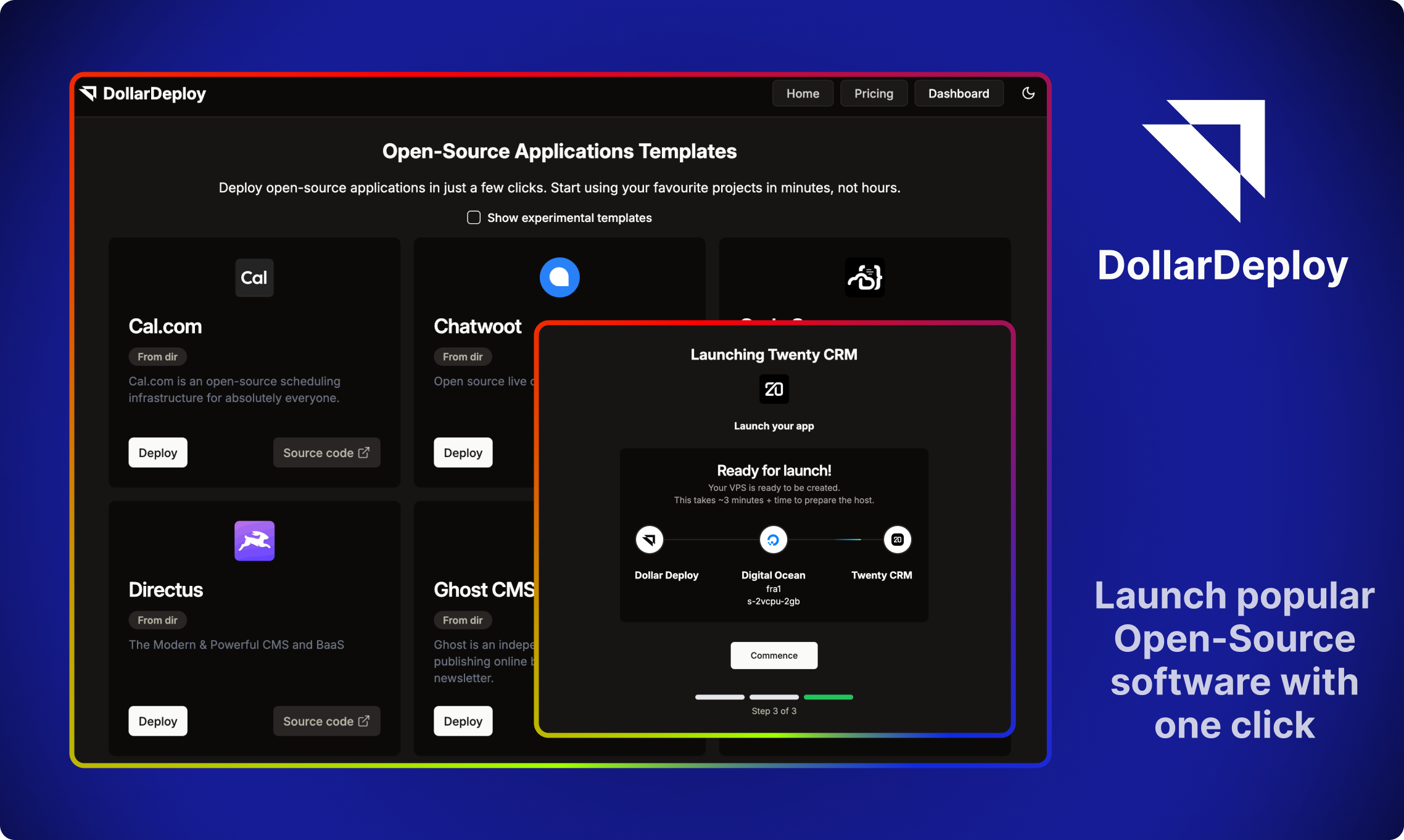Click 'The Modern & Powerful CMS' description
Screen dimensions: 1404x840
point(236,644)
